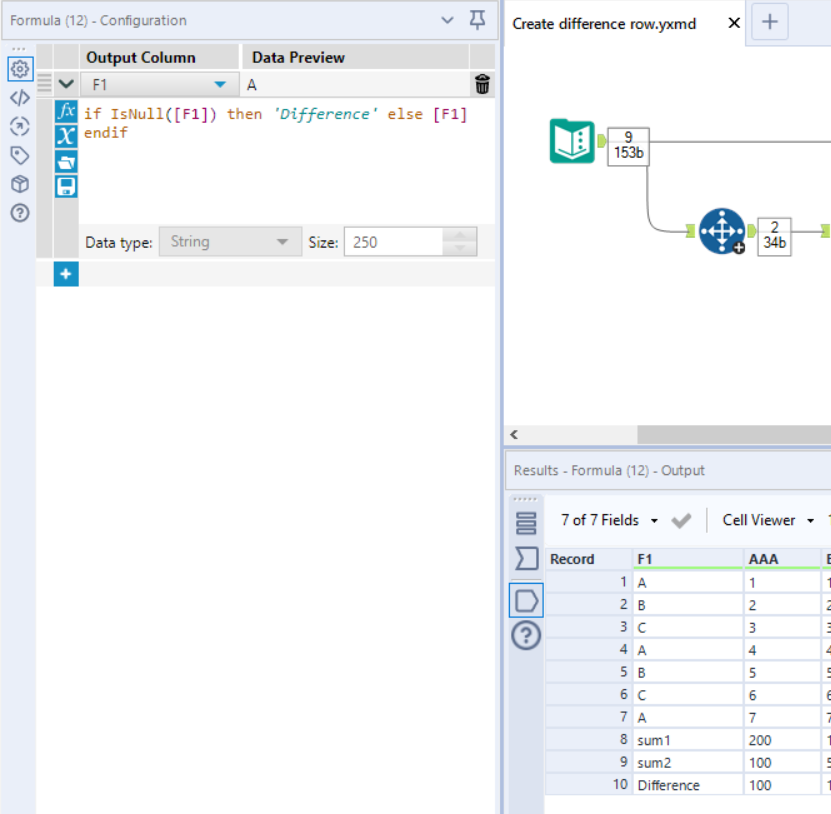Click the Help icon in the Results panel
Image resolution: width=831 pixels, height=814 pixels.
coord(526,634)
